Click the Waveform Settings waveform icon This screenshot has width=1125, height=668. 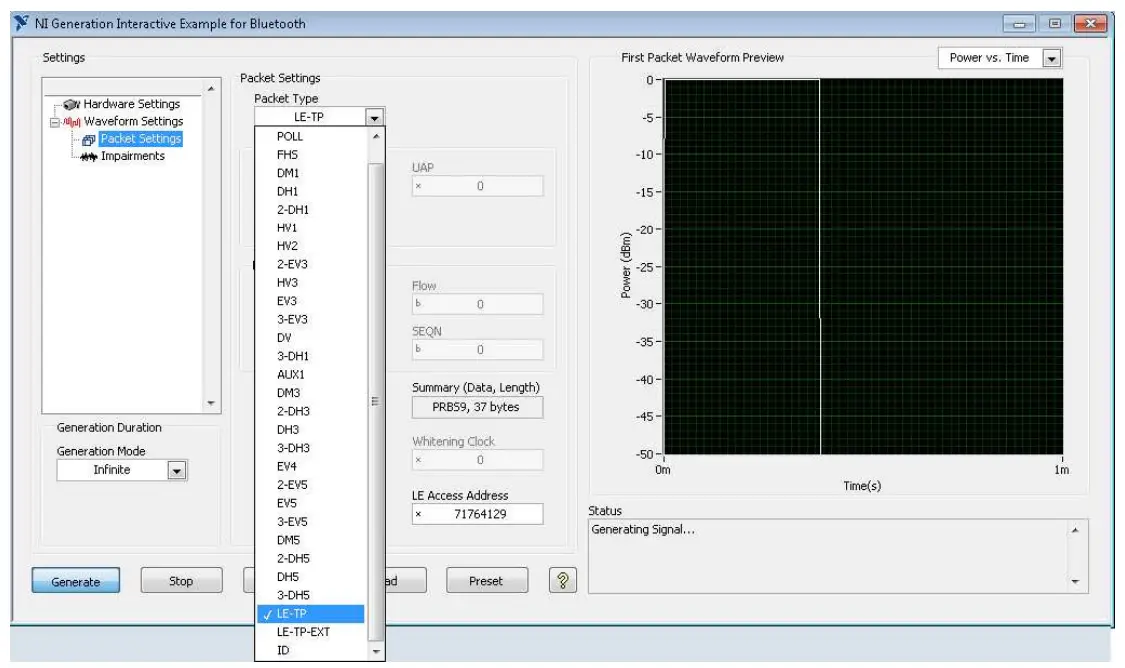pos(72,122)
